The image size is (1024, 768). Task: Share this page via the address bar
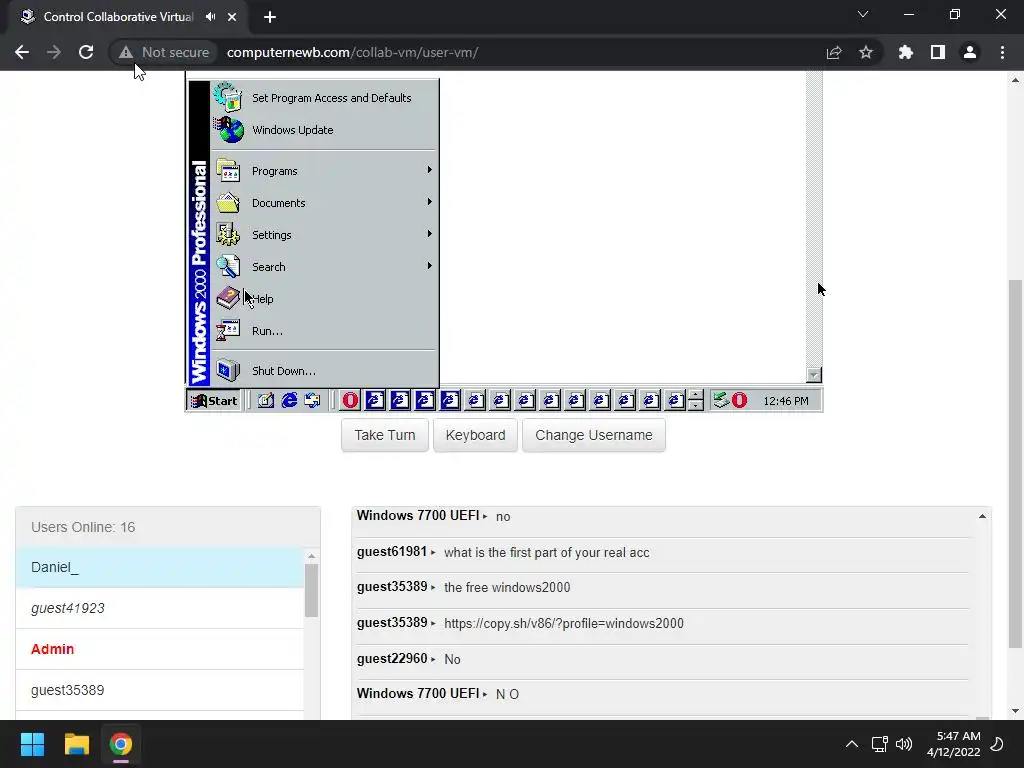(x=834, y=52)
